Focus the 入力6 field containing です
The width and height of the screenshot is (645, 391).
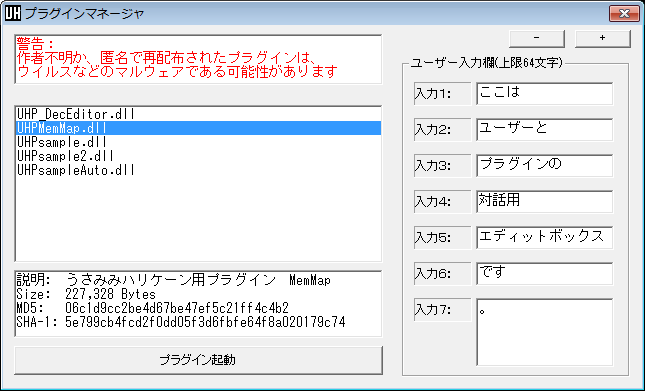(x=545, y=273)
